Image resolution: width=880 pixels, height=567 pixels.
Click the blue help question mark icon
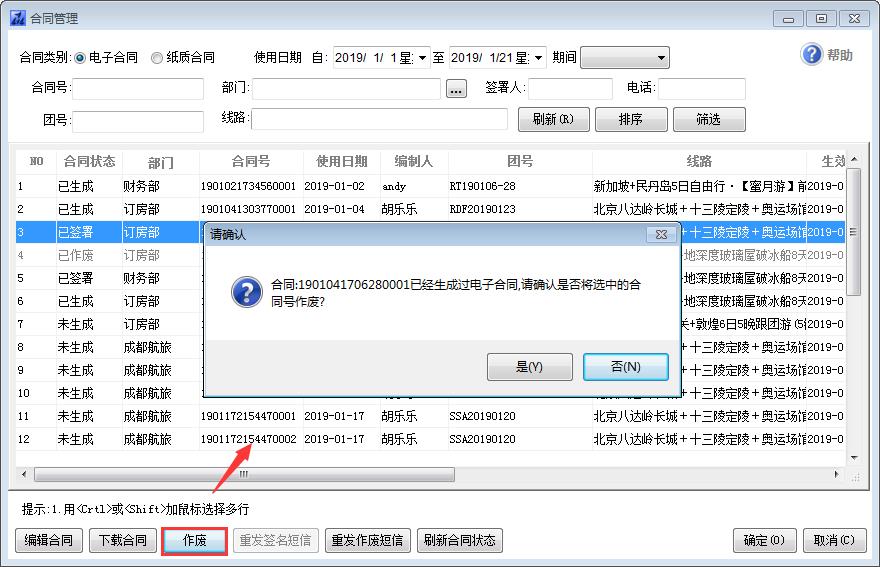pos(812,55)
